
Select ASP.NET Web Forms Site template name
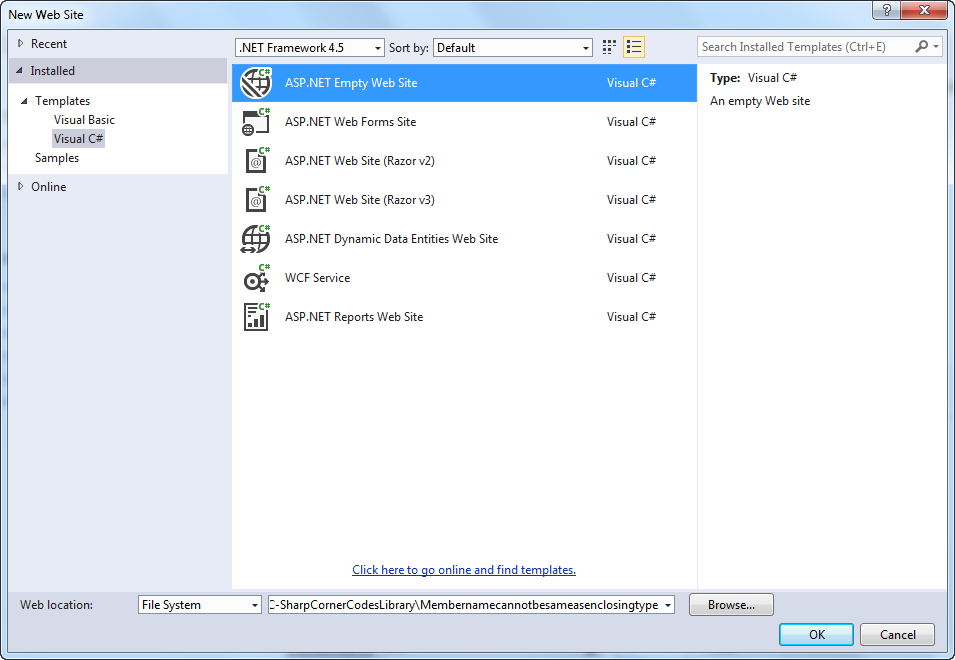click(350, 122)
